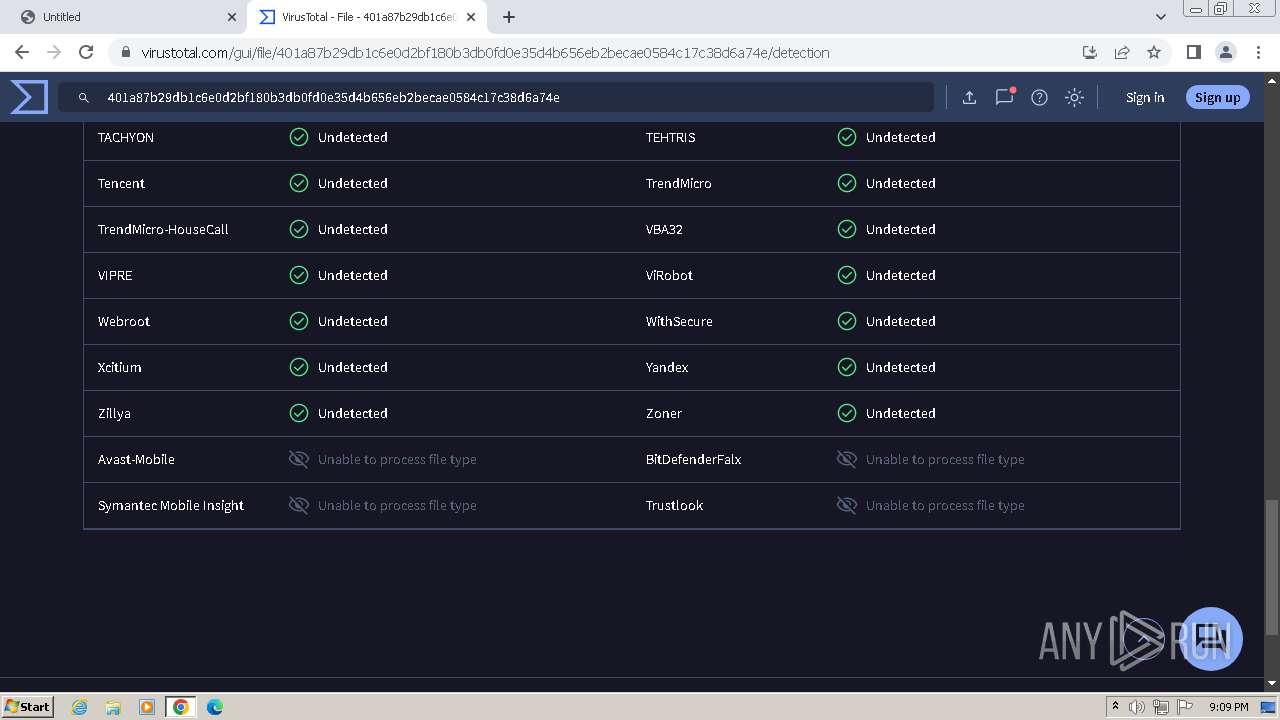Open the Chrome three-dot menu
Viewport: 1280px width, 720px height.
click(x=1257, y=52)
